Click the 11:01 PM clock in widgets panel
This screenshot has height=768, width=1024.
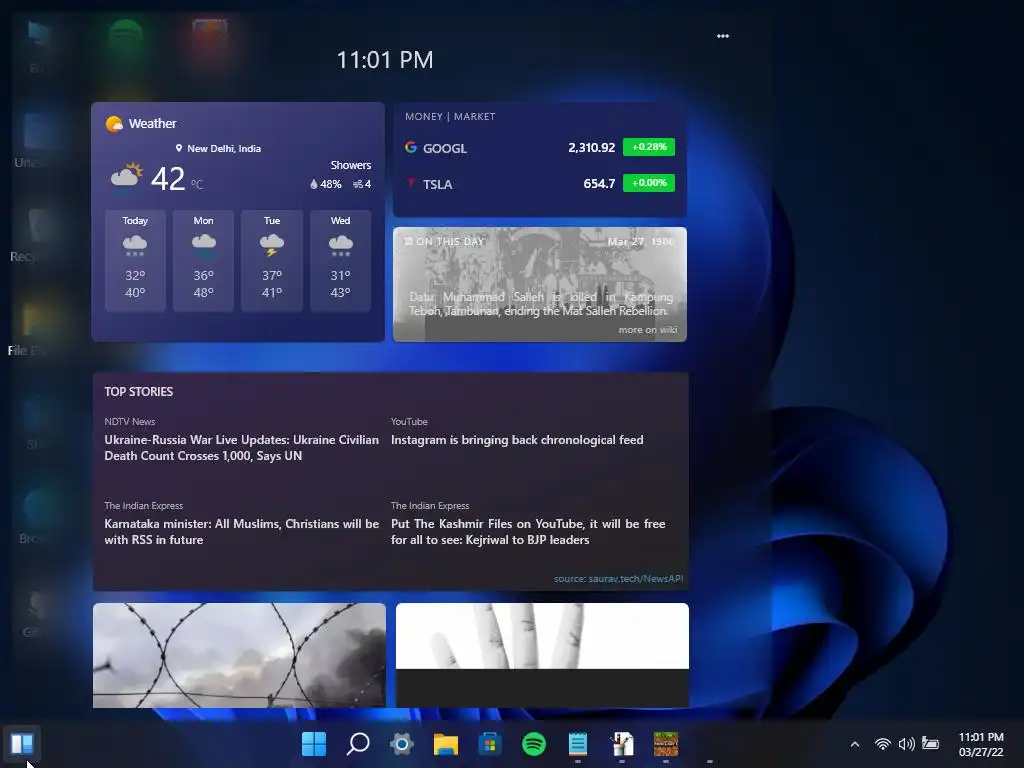coord(385,60)
